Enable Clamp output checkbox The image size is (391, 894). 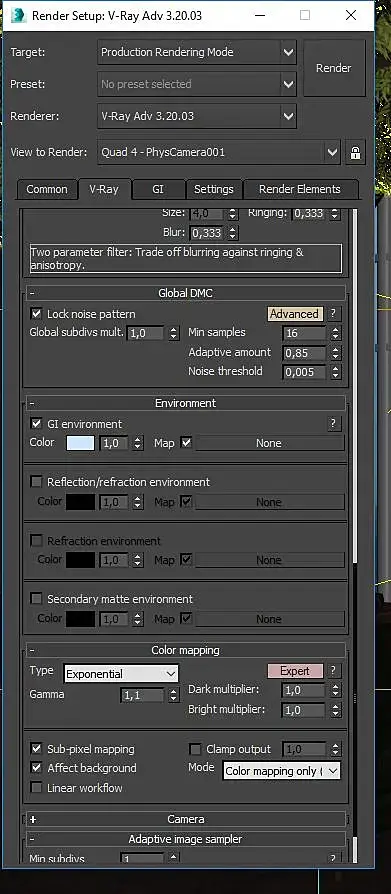pyautogui.click(x=196, y=749)
